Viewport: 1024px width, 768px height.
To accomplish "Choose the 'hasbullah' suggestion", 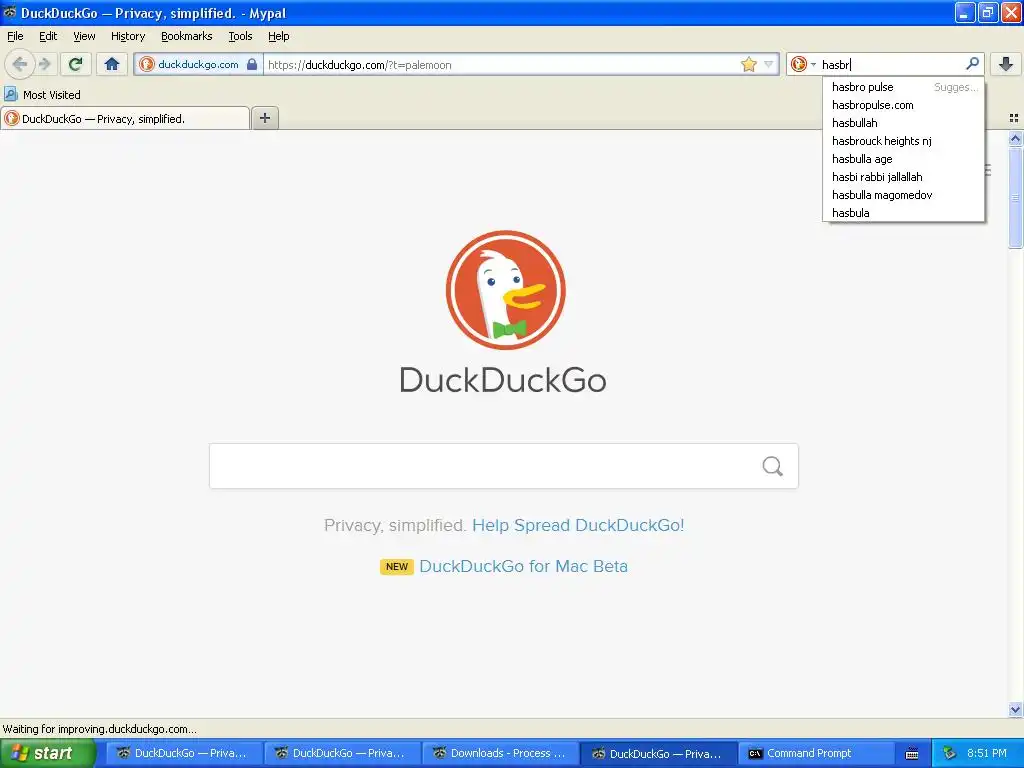I will click(x=903, y=123).
